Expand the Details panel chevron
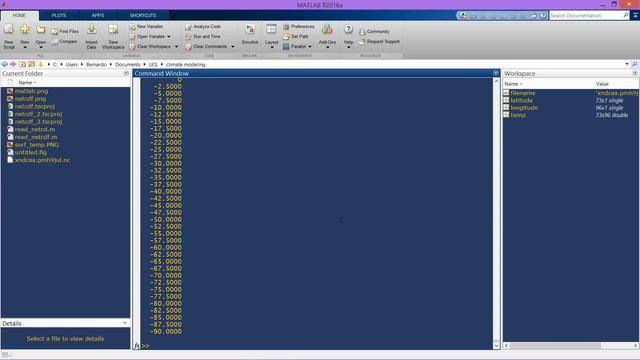 [125, 323]
